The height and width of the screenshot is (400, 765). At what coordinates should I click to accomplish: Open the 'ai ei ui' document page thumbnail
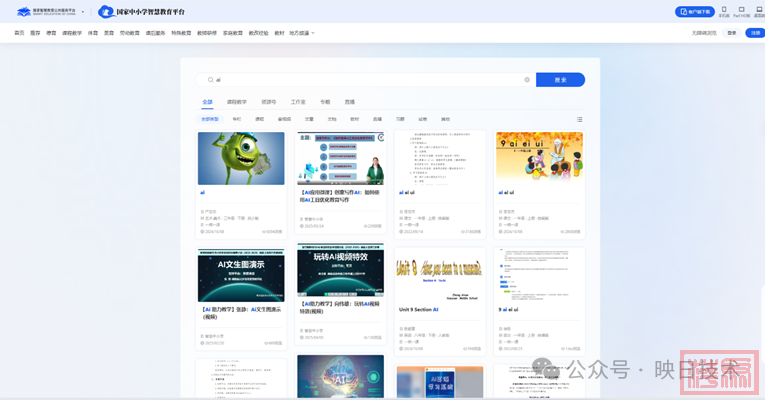[x=440, y=159]
